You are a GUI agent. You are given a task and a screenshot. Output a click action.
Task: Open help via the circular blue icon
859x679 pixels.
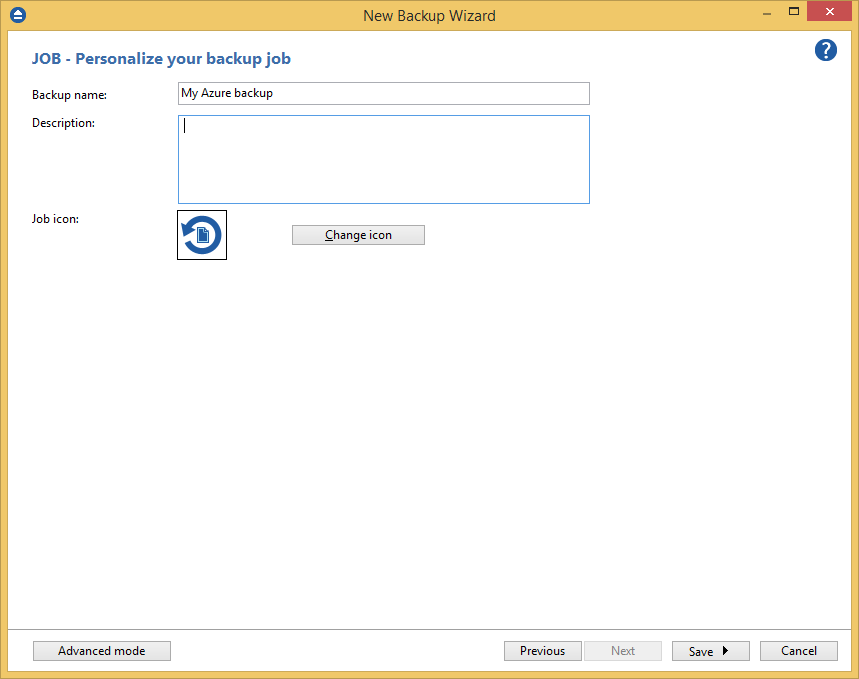click(825, 50)
